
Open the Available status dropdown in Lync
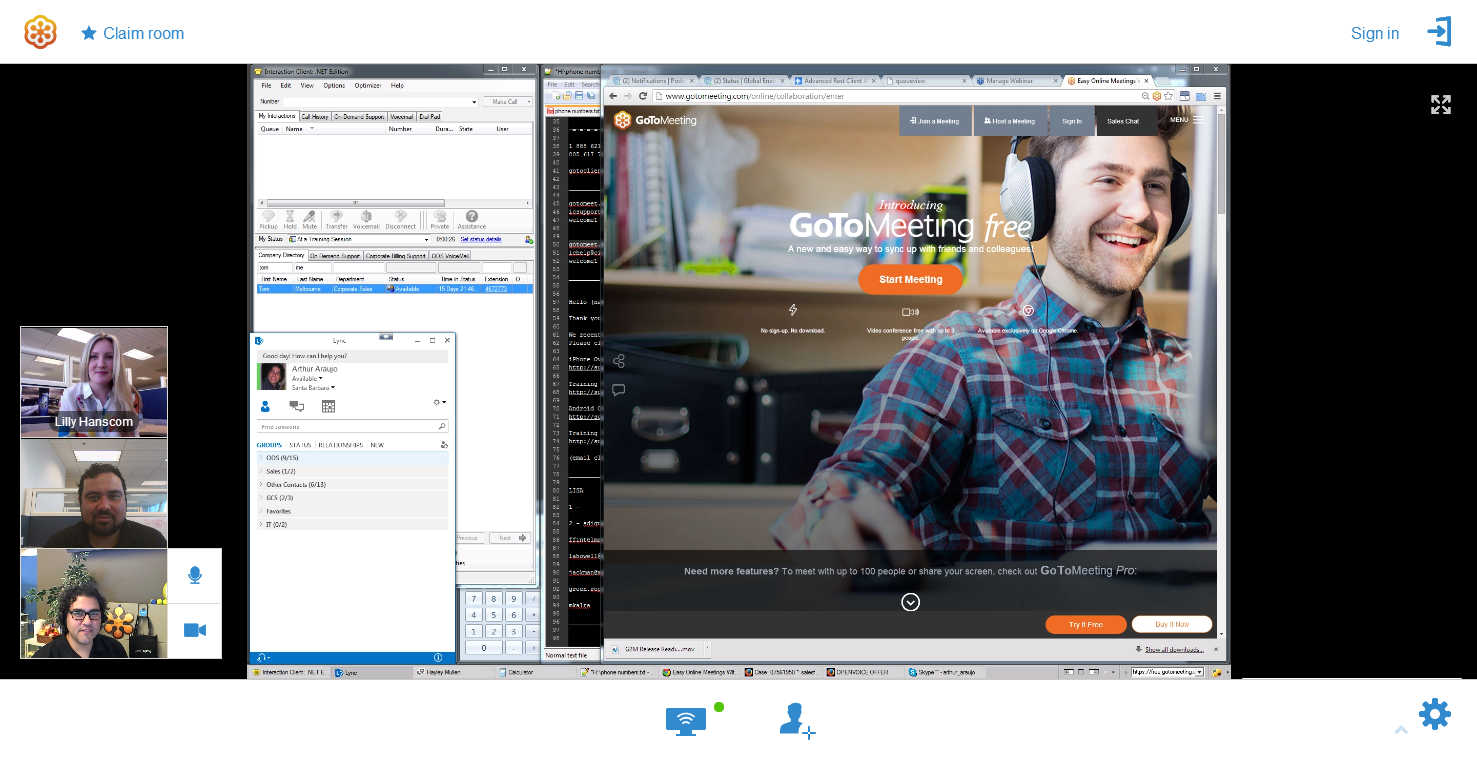tap(308, 379)
